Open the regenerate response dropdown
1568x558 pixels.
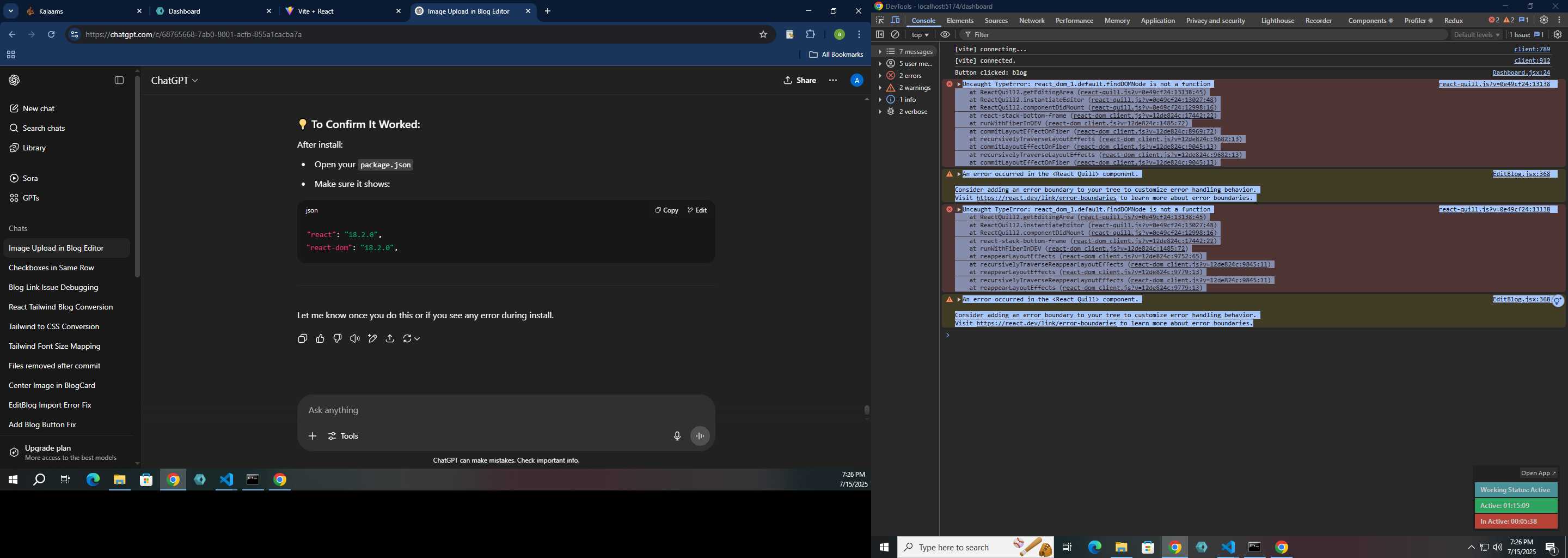(x=412, y=339)
